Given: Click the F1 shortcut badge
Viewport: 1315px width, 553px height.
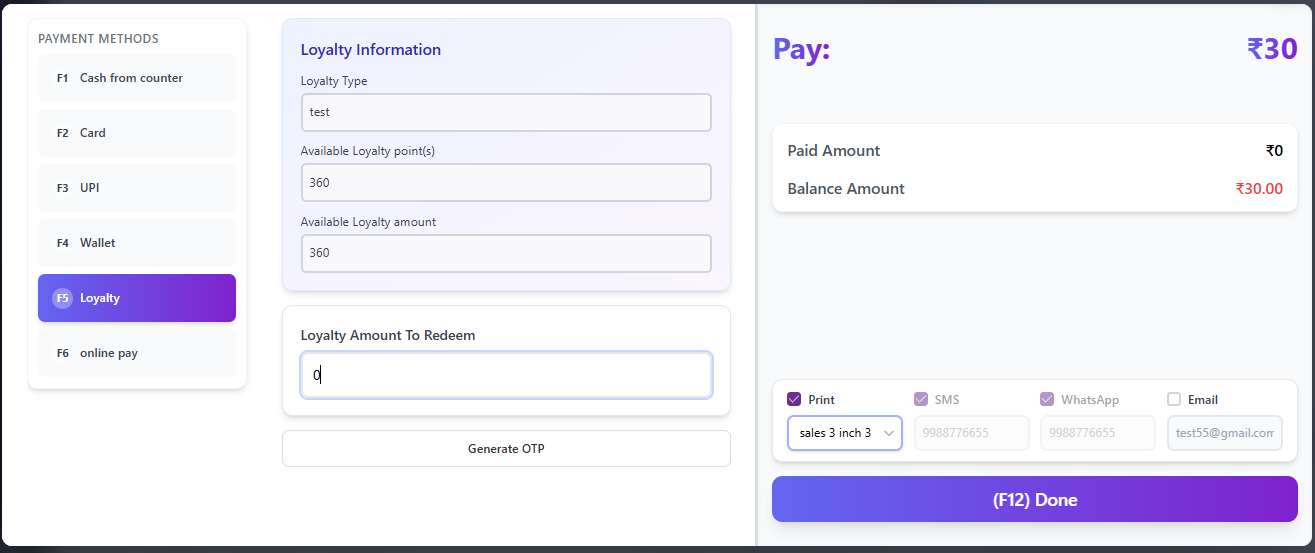Looking at the screenshot, I should 62,78.
